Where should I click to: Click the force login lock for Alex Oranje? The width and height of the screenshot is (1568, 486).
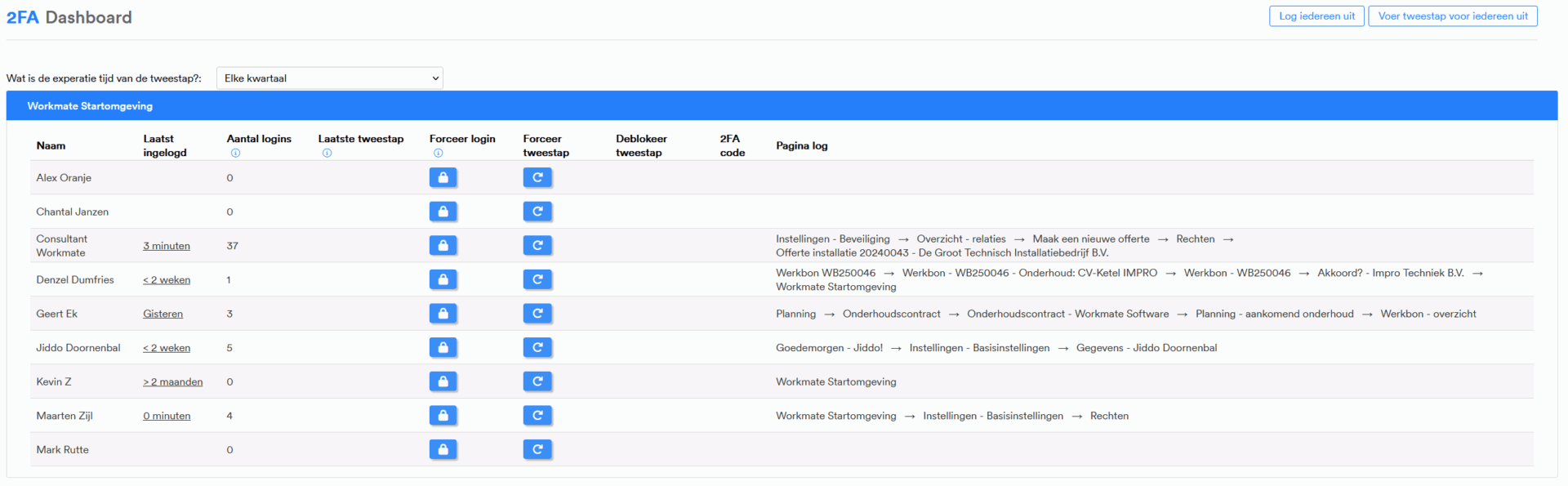[443, 177]
